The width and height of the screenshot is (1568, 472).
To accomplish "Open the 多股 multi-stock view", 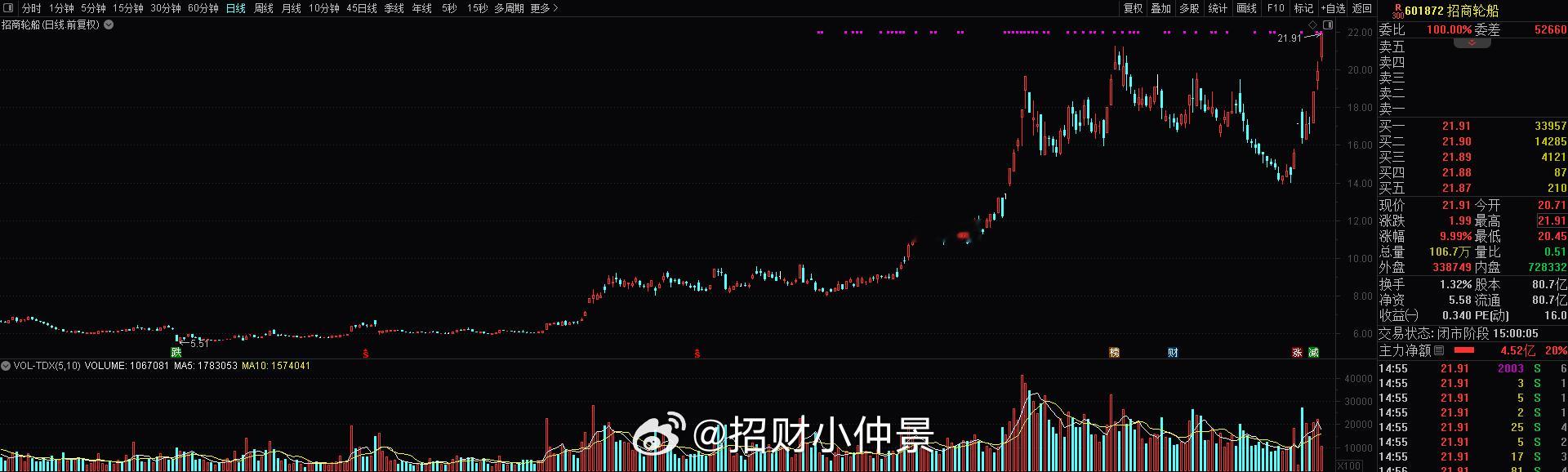I will coord(1189,8).
